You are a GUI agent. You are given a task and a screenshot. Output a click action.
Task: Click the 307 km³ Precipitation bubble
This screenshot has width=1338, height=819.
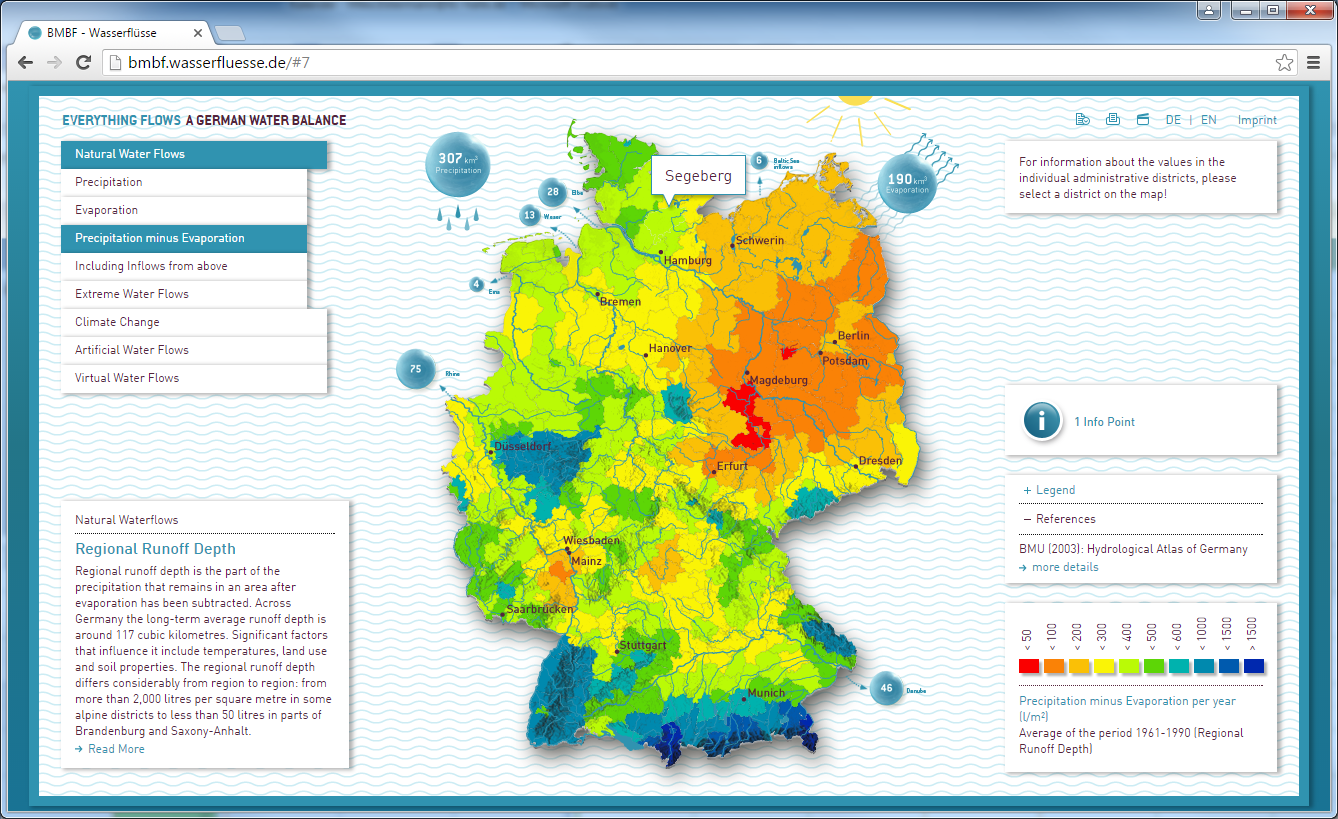click(458, 165)
